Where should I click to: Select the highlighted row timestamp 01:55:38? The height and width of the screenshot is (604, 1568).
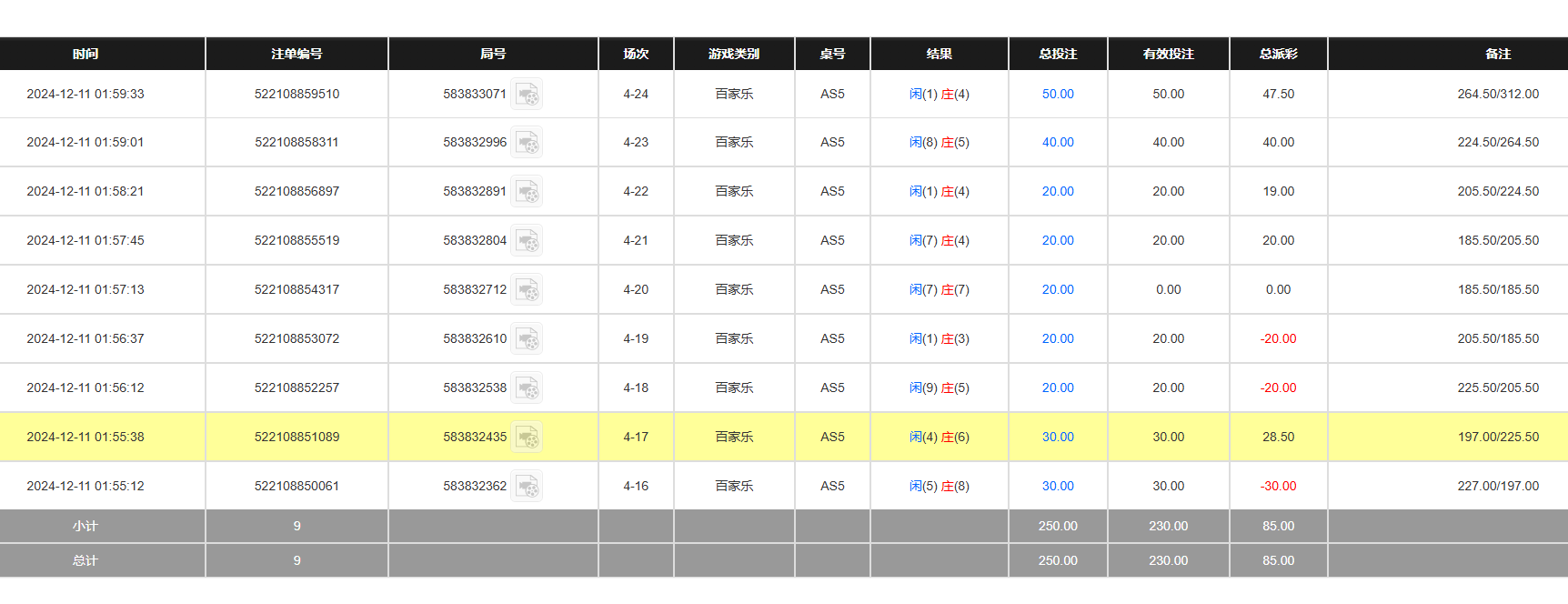click(85, 438)
